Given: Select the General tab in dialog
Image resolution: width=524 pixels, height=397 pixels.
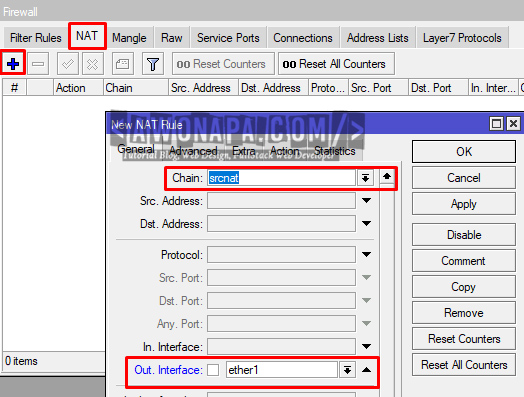Looking at the screenshot, I should pyautogui.click(x=136, y=149).
